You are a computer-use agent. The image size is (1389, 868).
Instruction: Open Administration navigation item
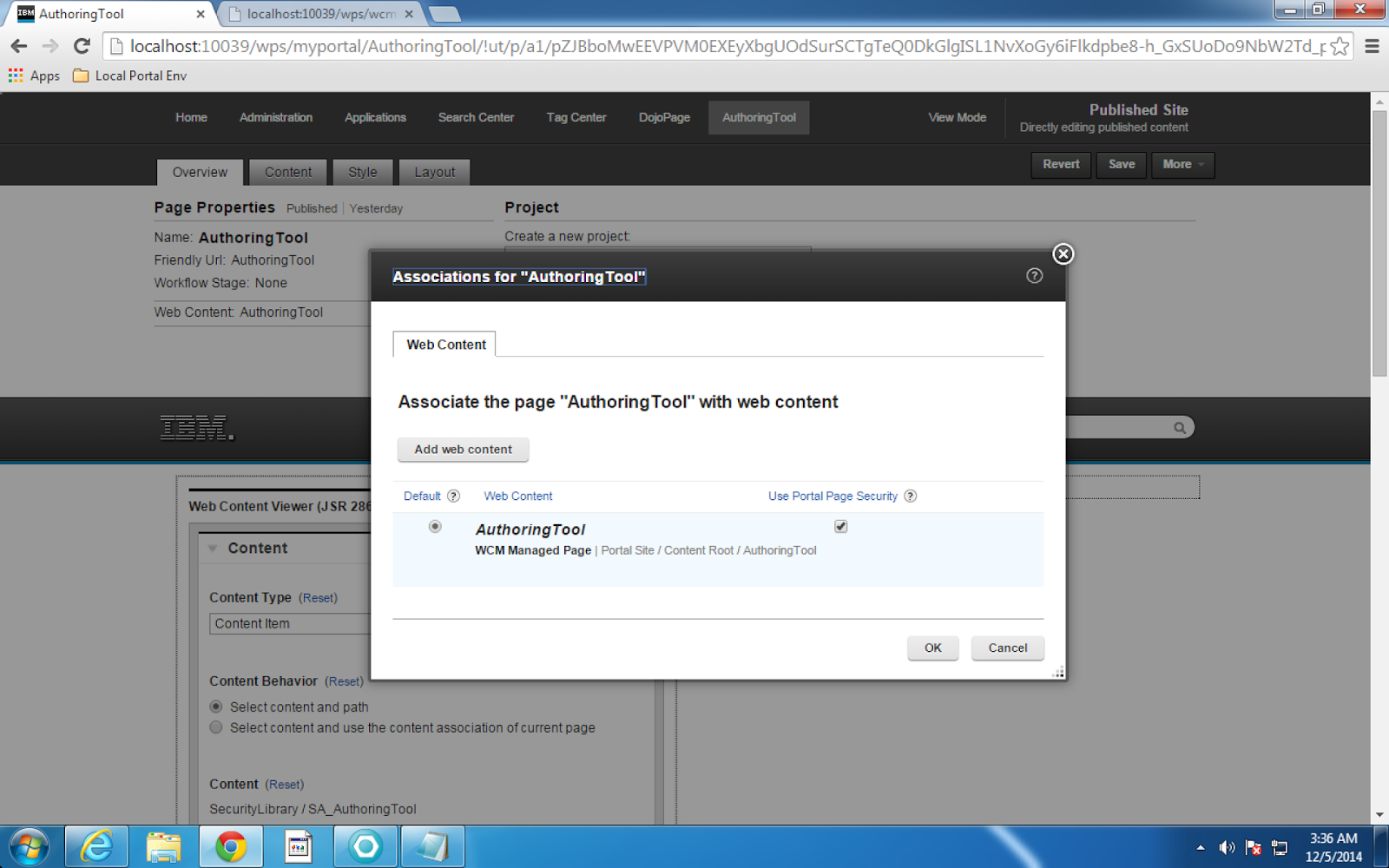click(276, 117)
